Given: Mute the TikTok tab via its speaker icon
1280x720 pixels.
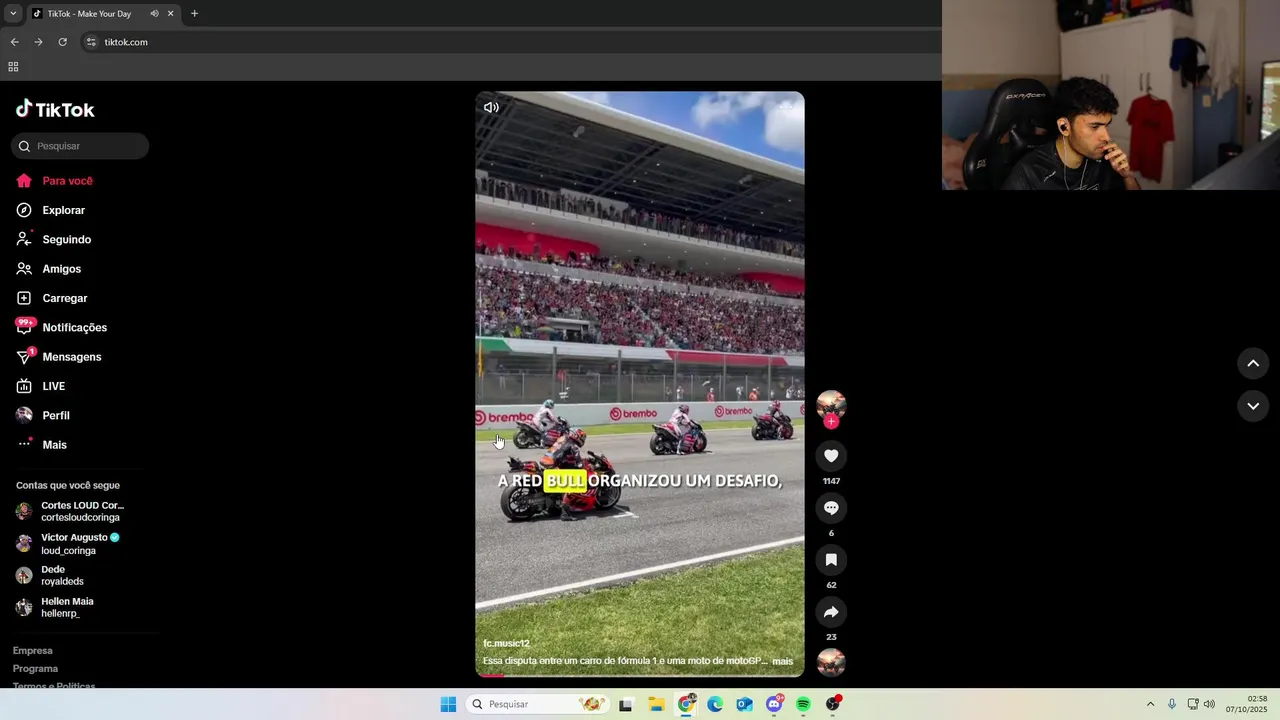Looking at the screenshot, I should pyautogui.click(x=154, y=14).
